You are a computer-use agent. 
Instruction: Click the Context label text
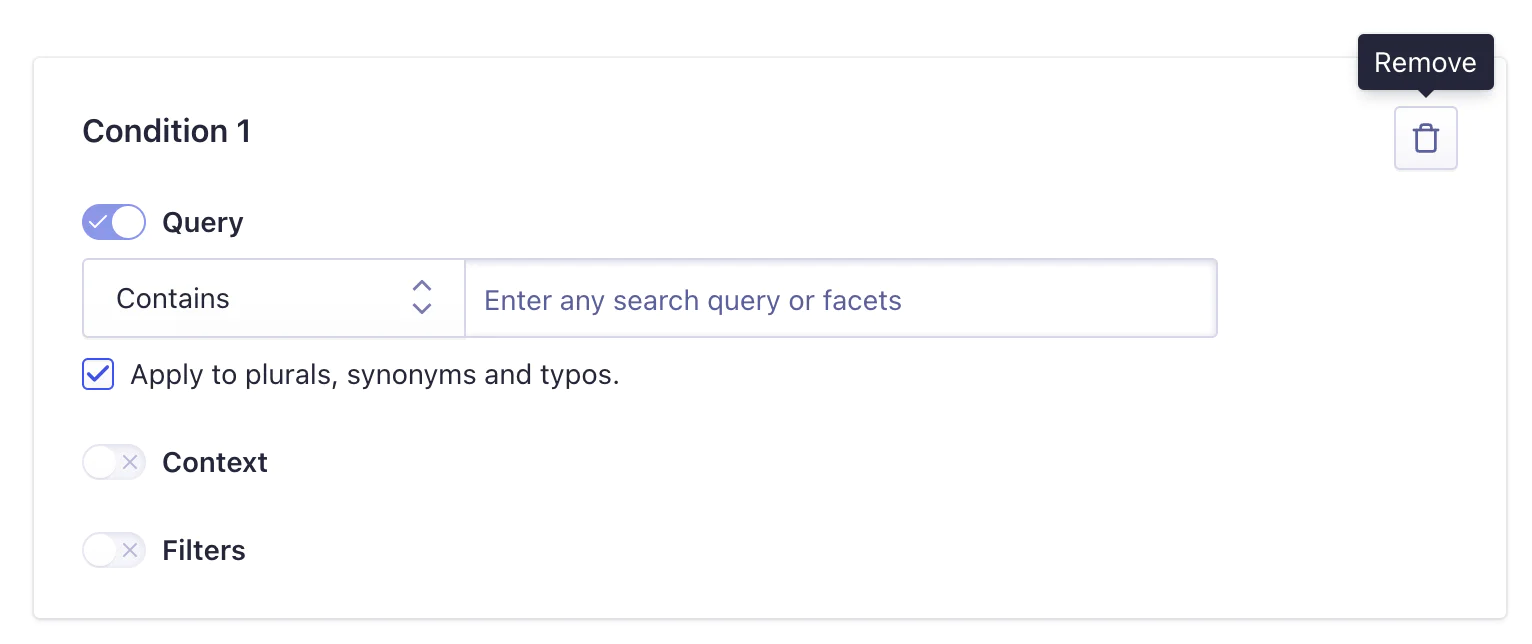(x=215, y=462)
